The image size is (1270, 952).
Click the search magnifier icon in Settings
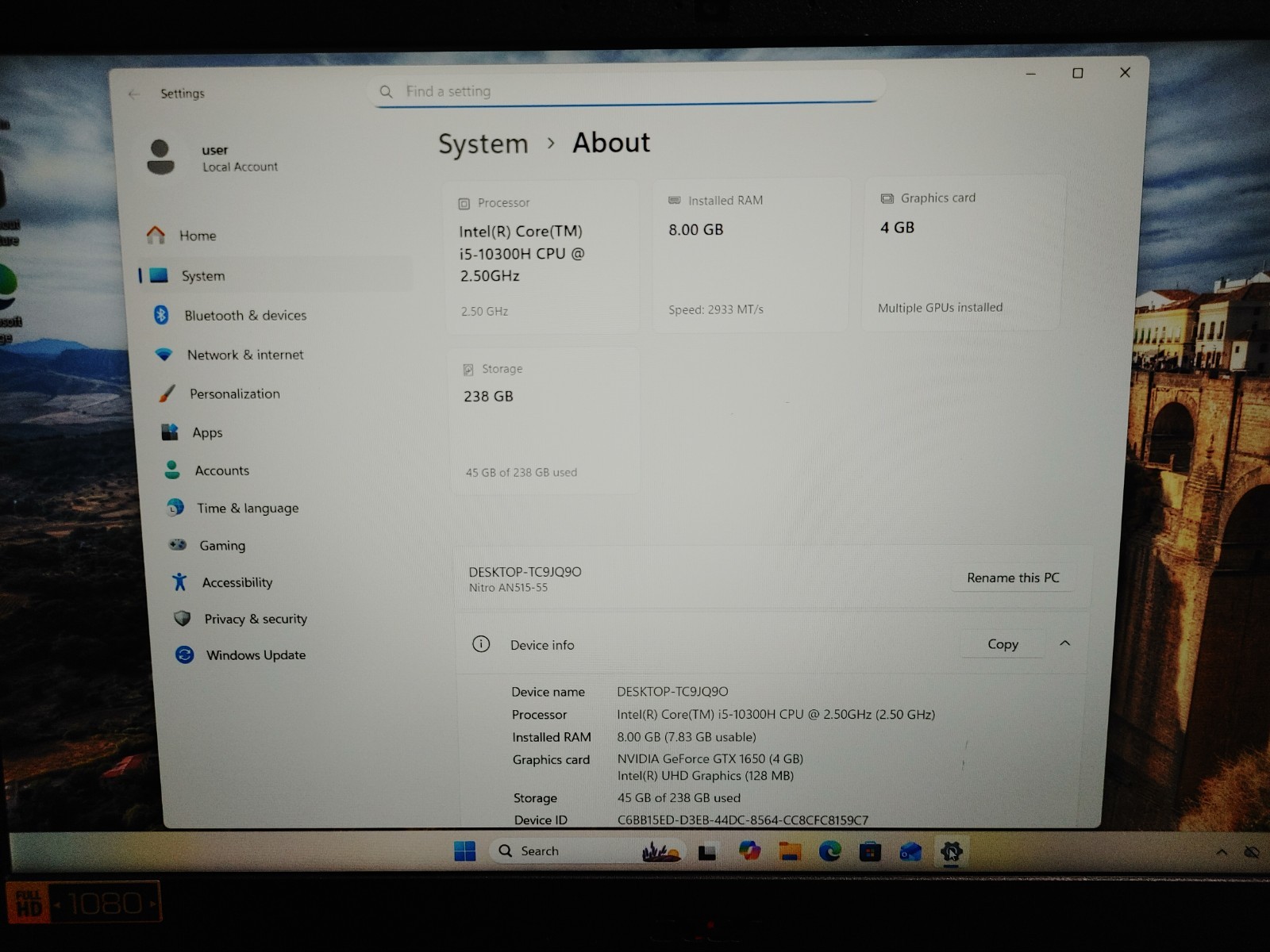pyautogui.click(x=387, y=92)
